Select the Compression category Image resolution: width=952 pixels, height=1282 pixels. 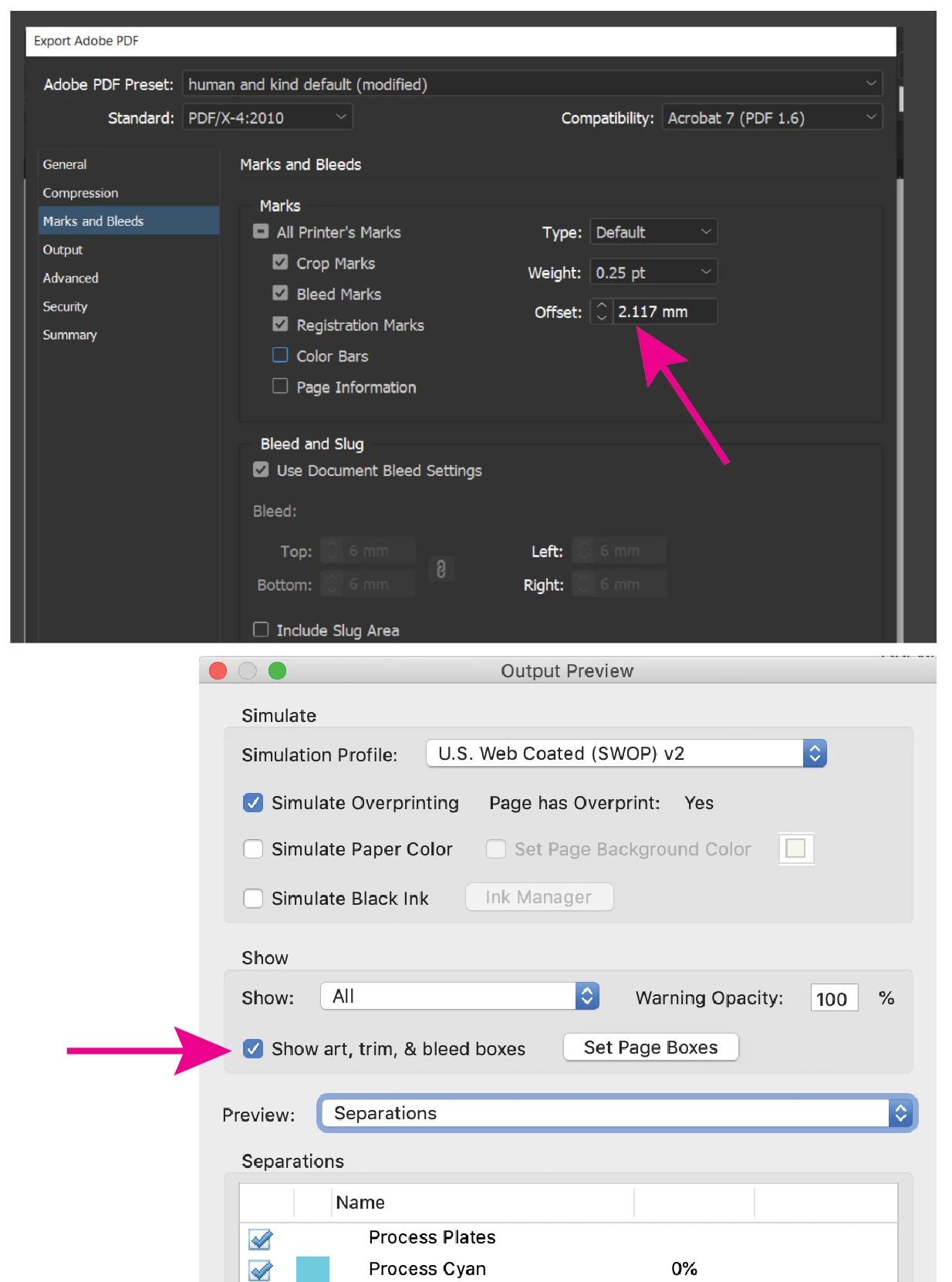coord(80,193)
